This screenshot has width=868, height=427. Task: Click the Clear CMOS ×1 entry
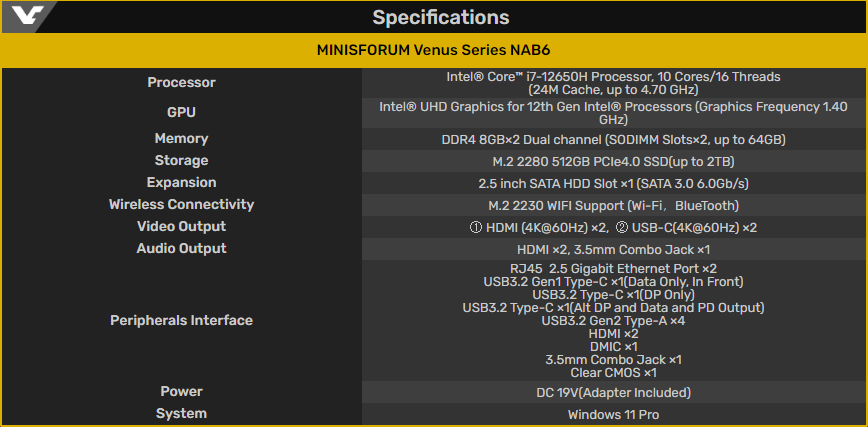coord(613,373)
